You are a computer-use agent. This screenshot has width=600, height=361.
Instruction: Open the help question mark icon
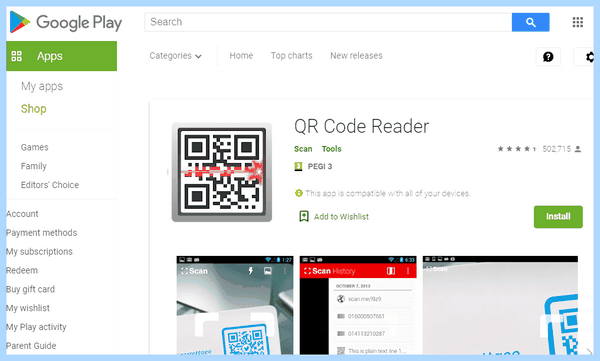coord(548,57)
